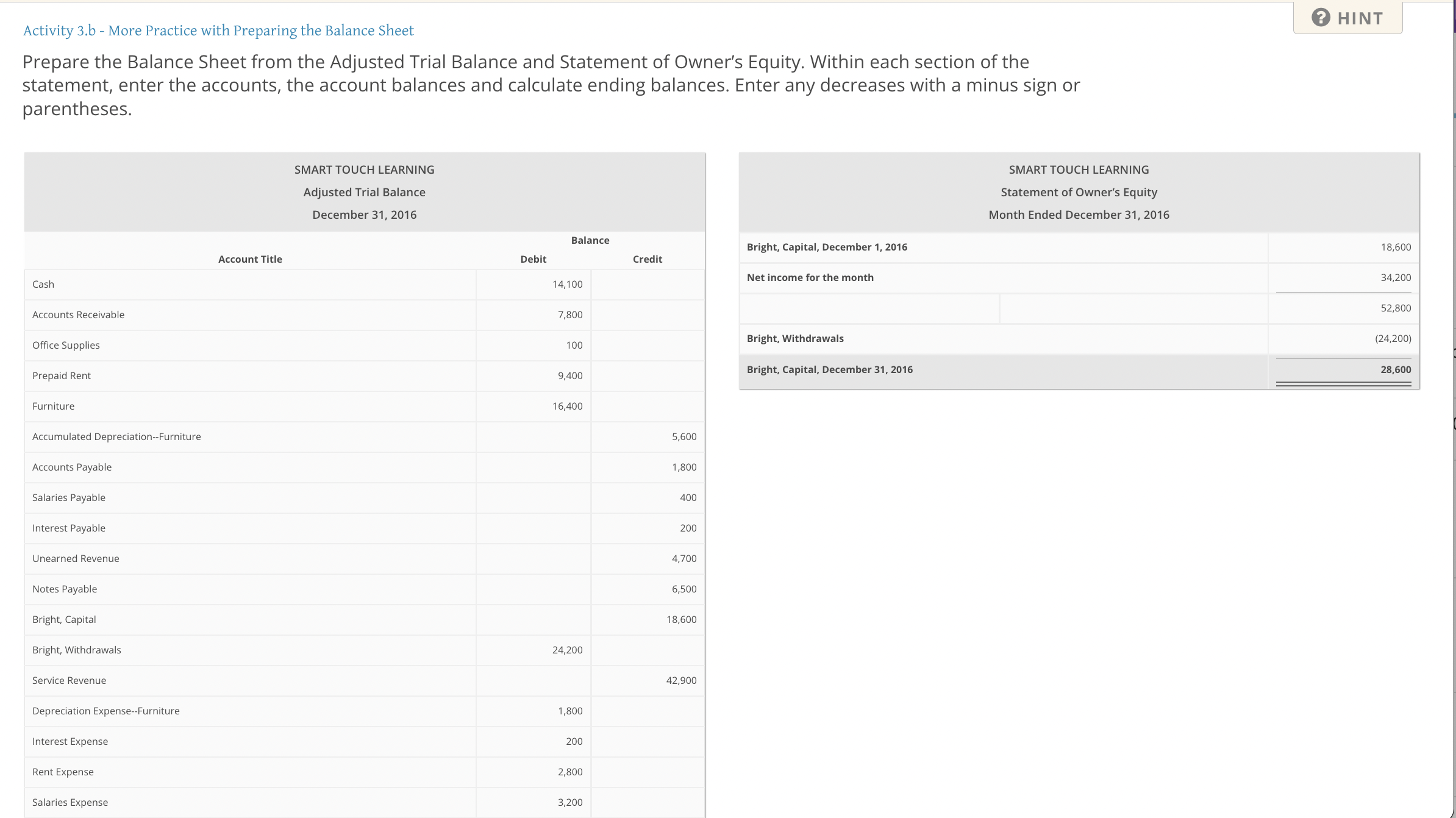Select Net income for the month row
Image resolution: width=1456 pixels, height=818 pixels.
1079,278
